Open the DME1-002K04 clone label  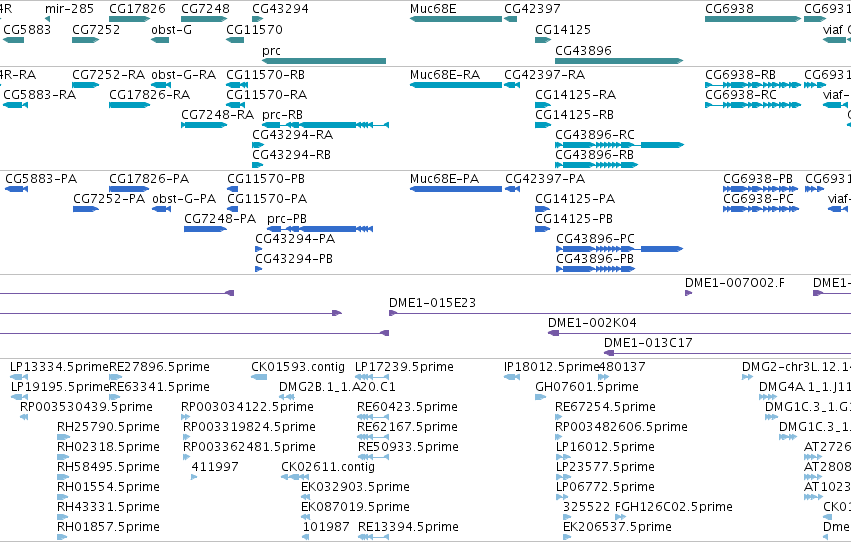[593, 323]
